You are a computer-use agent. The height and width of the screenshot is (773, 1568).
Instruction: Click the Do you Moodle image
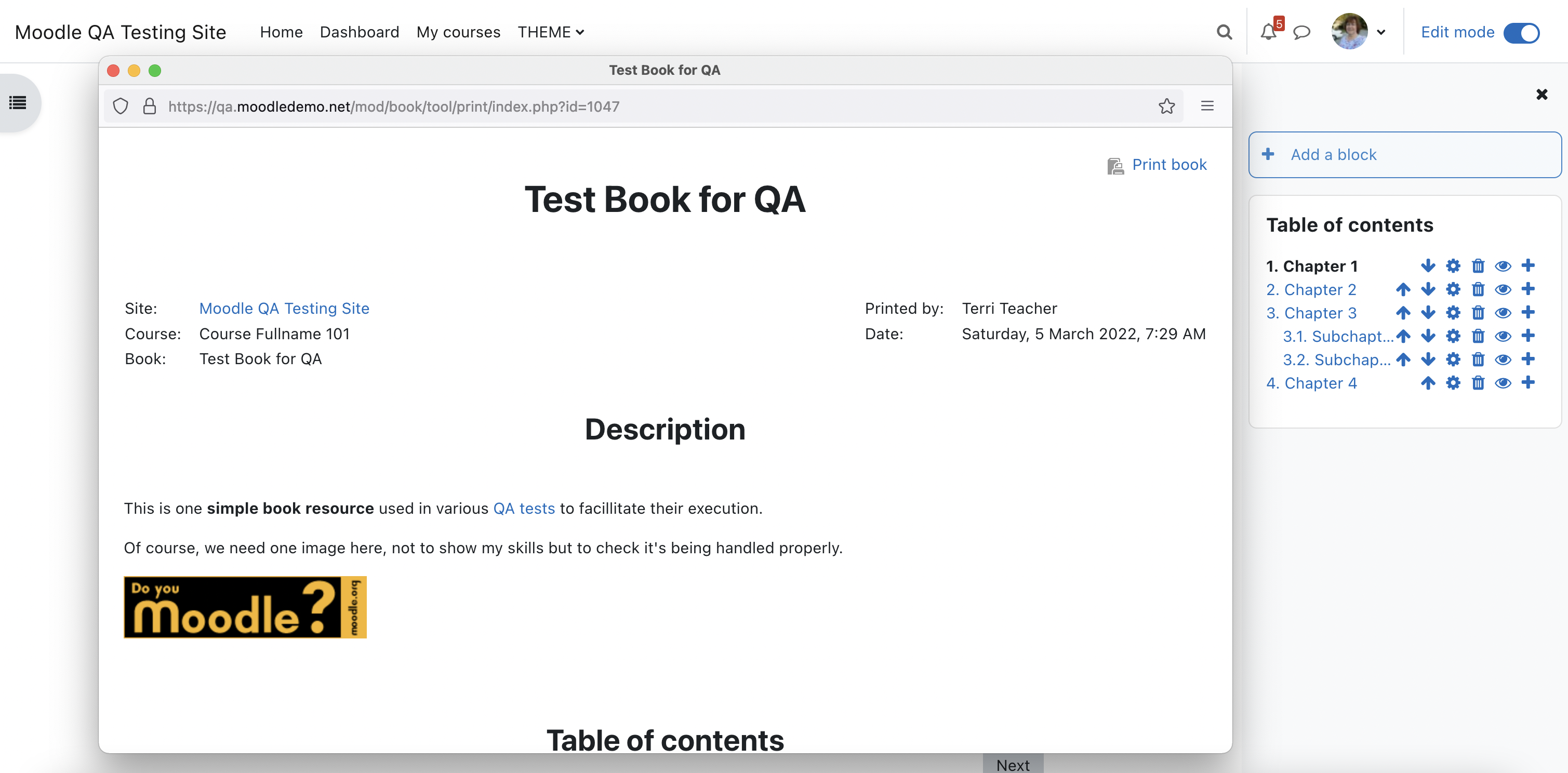[245, 607]
